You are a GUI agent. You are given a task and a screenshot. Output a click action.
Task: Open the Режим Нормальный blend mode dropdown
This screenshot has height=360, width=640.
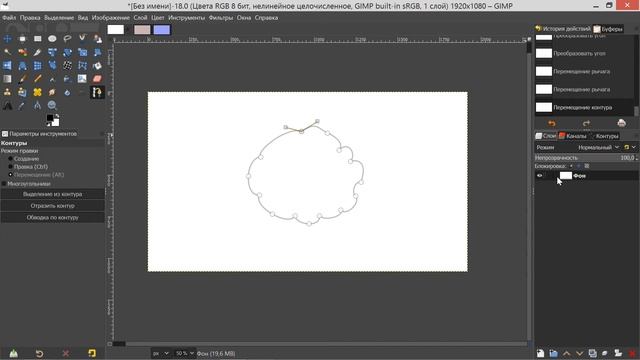[598, 147]
